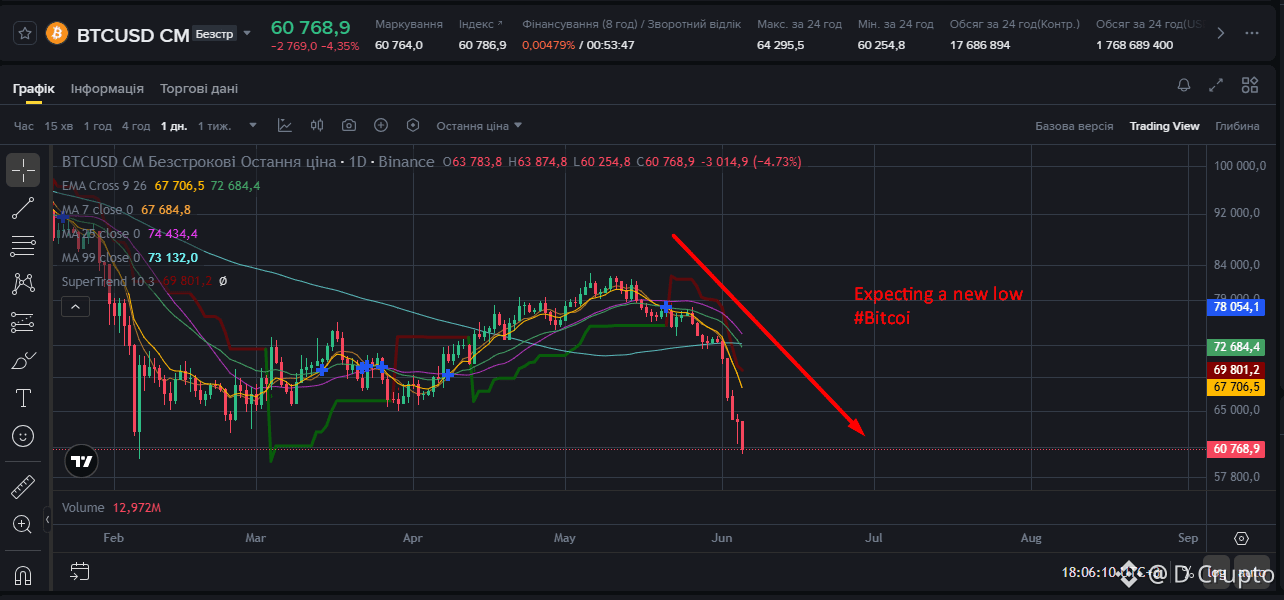Select the brush drawing tool
Viewport: 1284px width, 600px height.
tap(23, 360)
